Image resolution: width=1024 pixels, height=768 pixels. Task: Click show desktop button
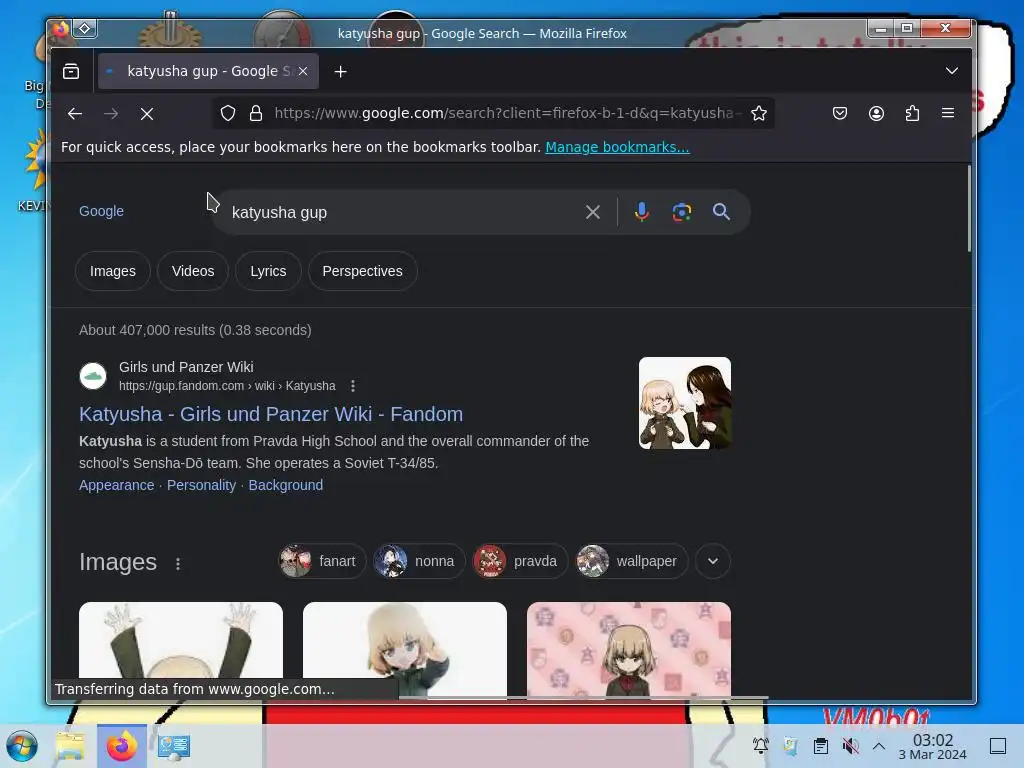[x=998, y=745]
